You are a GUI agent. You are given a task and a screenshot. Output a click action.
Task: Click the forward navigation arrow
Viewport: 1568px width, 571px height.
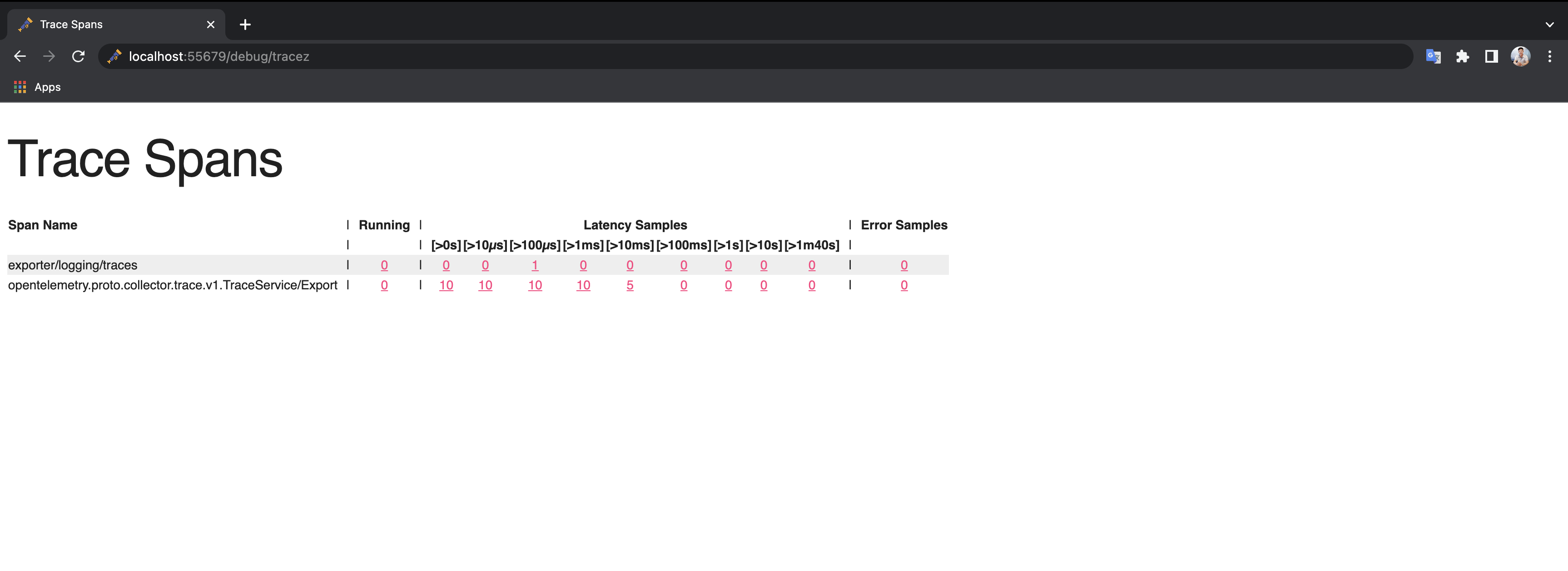pos(49,56)
